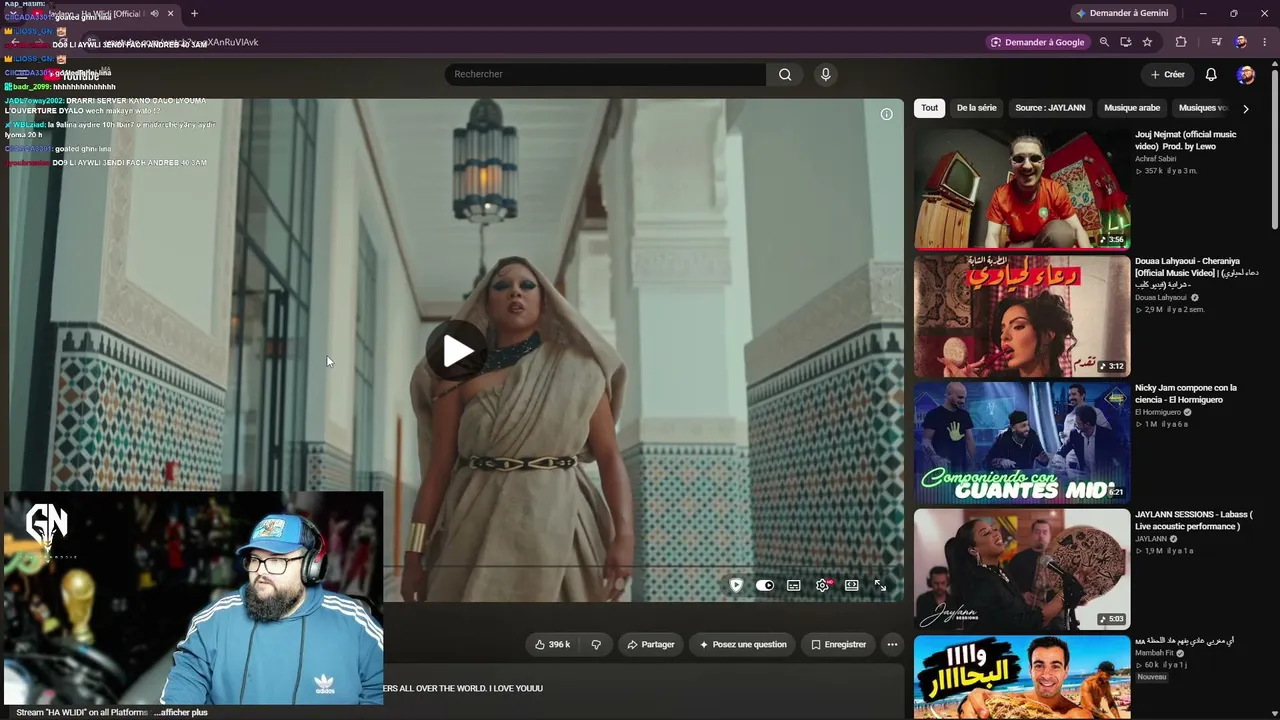This screenshot has height=720, width=1280.
Task: Click the YouTube search magnifier button
Action: 785,74
